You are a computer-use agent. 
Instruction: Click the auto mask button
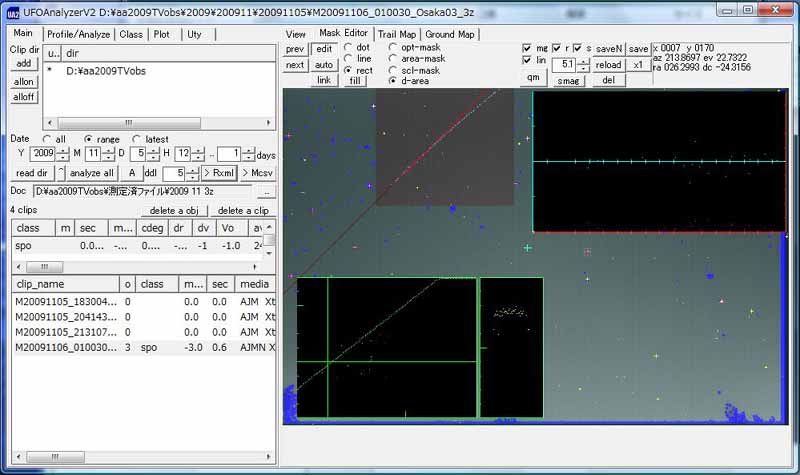tap(323, 65)
